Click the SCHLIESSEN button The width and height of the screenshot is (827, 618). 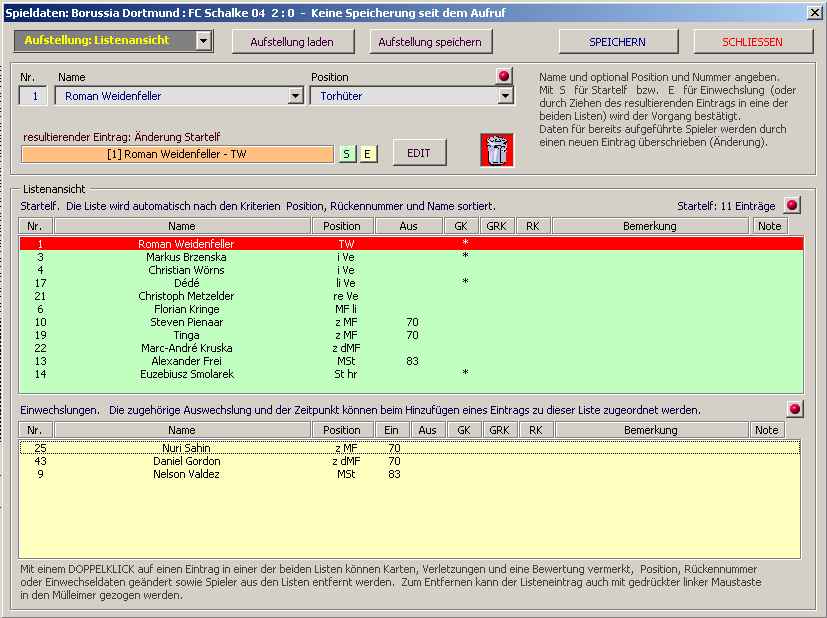pyautogui.click(x=753, y=42)
